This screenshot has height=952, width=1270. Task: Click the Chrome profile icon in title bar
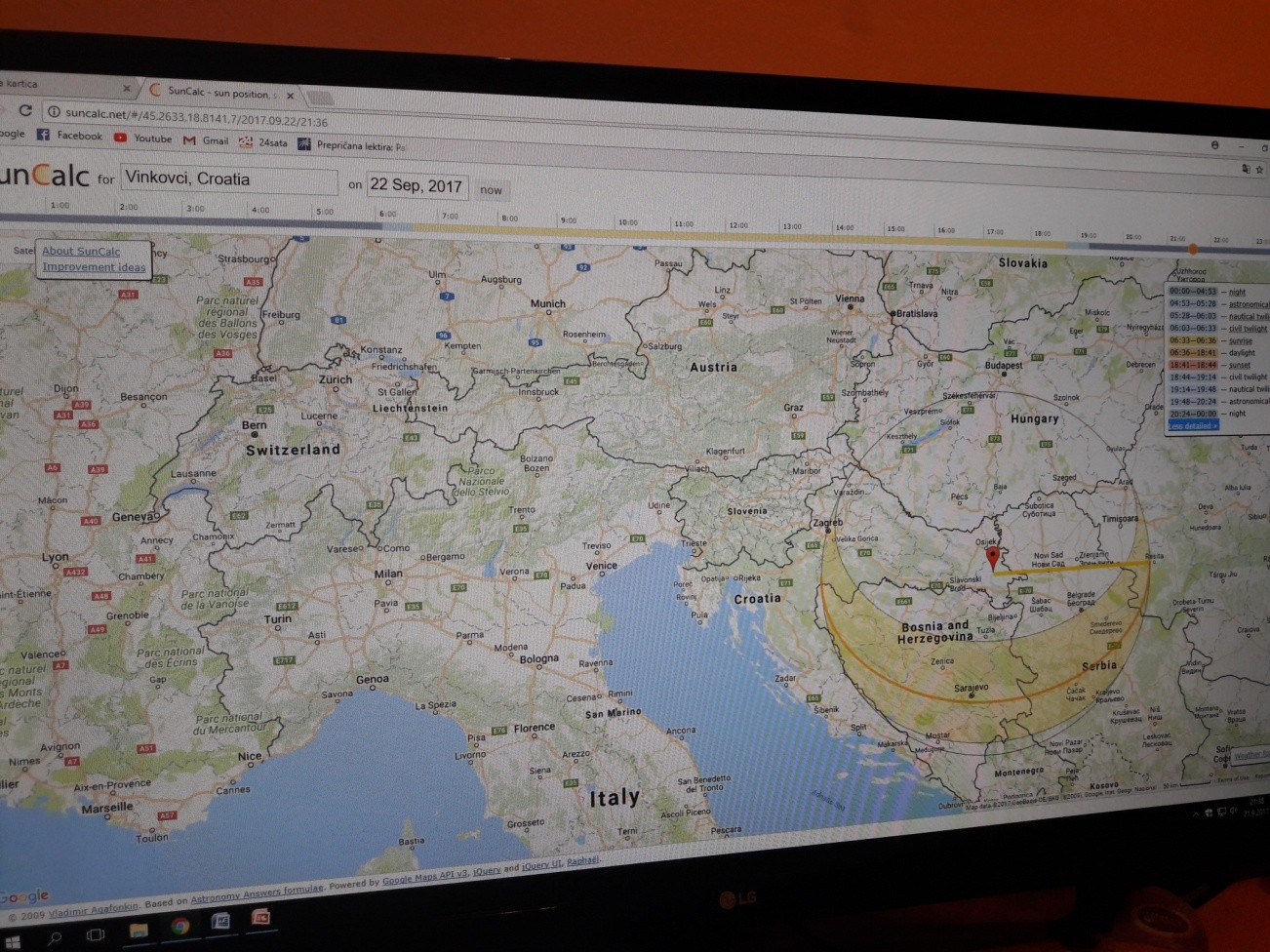[x=1214, y=144]
